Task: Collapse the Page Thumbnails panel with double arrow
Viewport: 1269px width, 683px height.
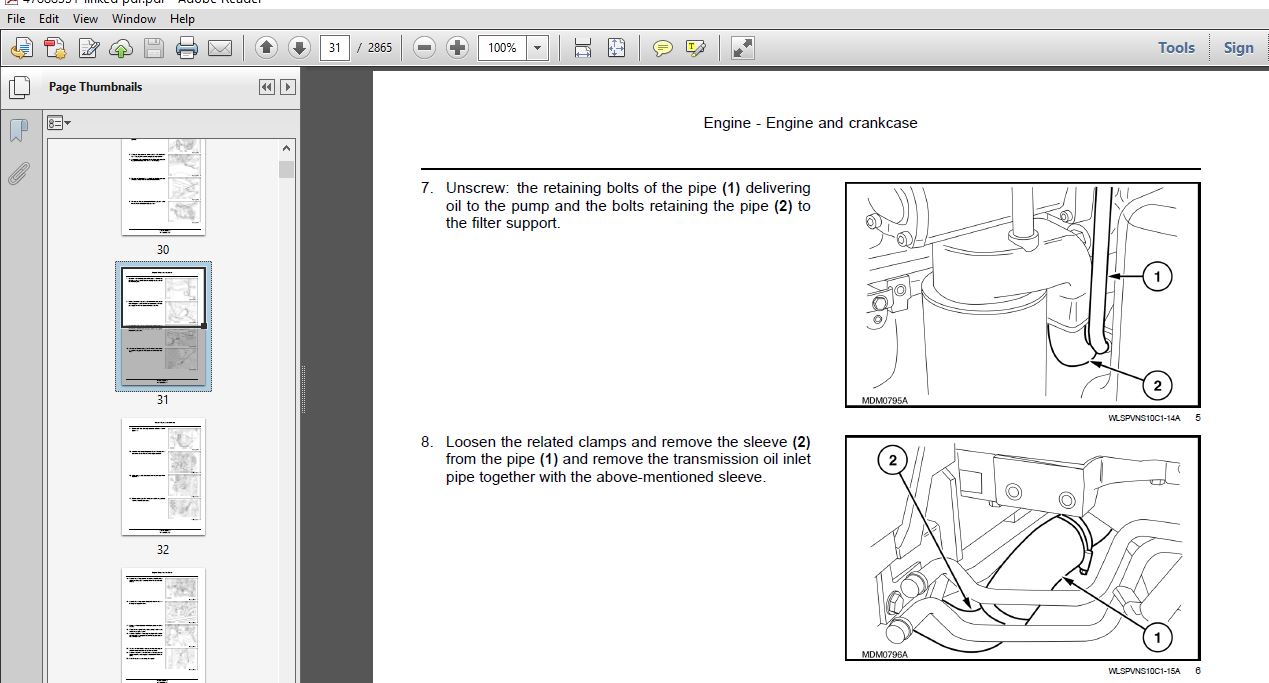Action: (x=266, y=87)
